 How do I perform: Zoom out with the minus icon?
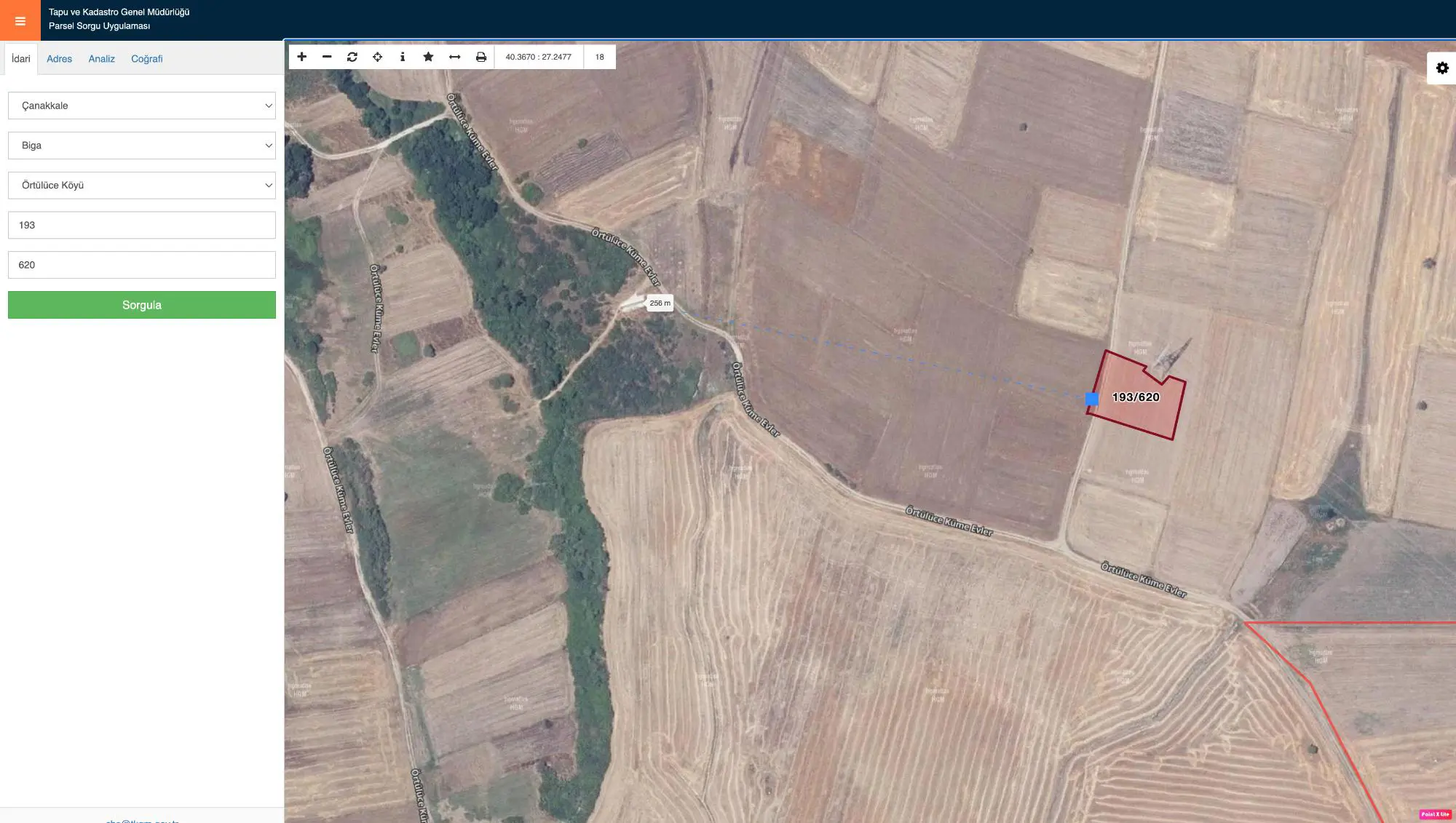coord(327,57)
